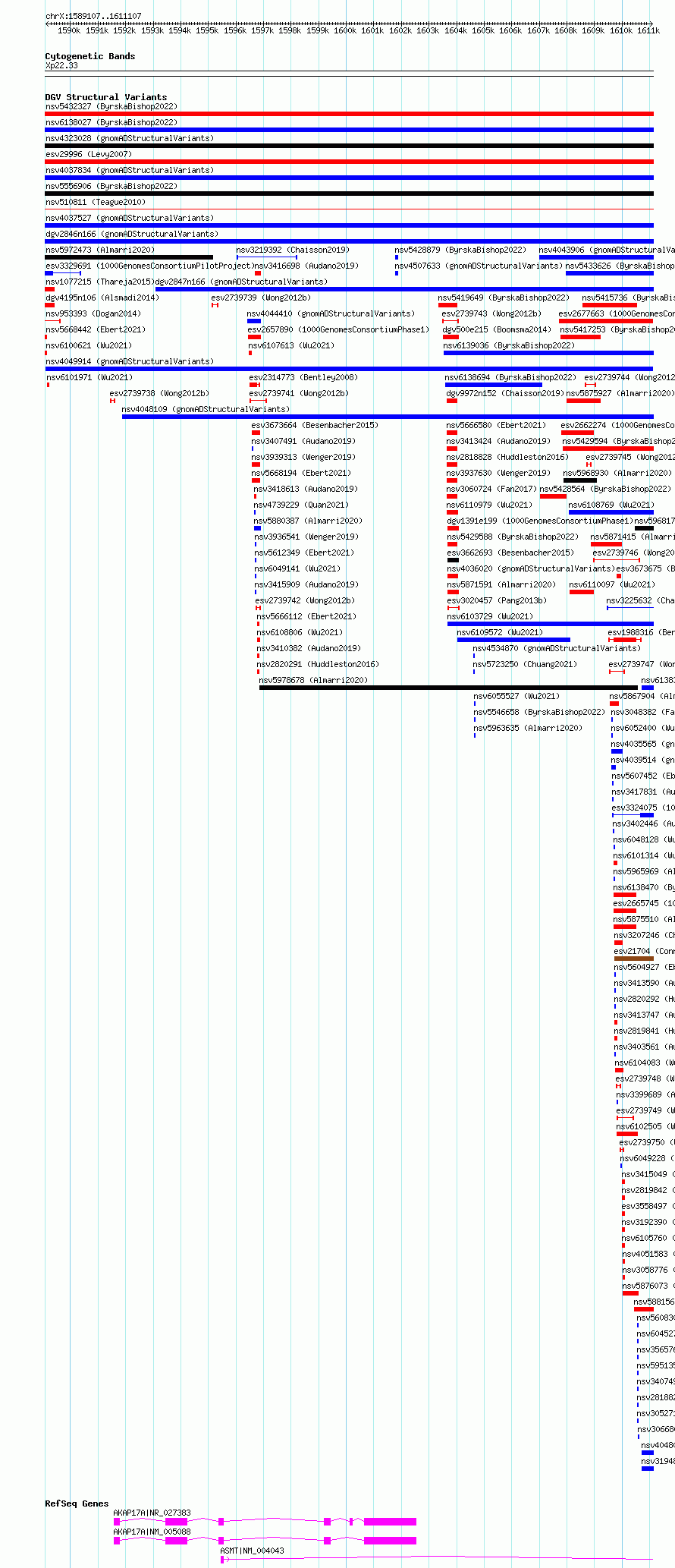Image resolution: width=675 pixels, height=1568 pixels.
Task: Select nsv953393 (Dogan2014) variant
Action: [x=93, y=313]
